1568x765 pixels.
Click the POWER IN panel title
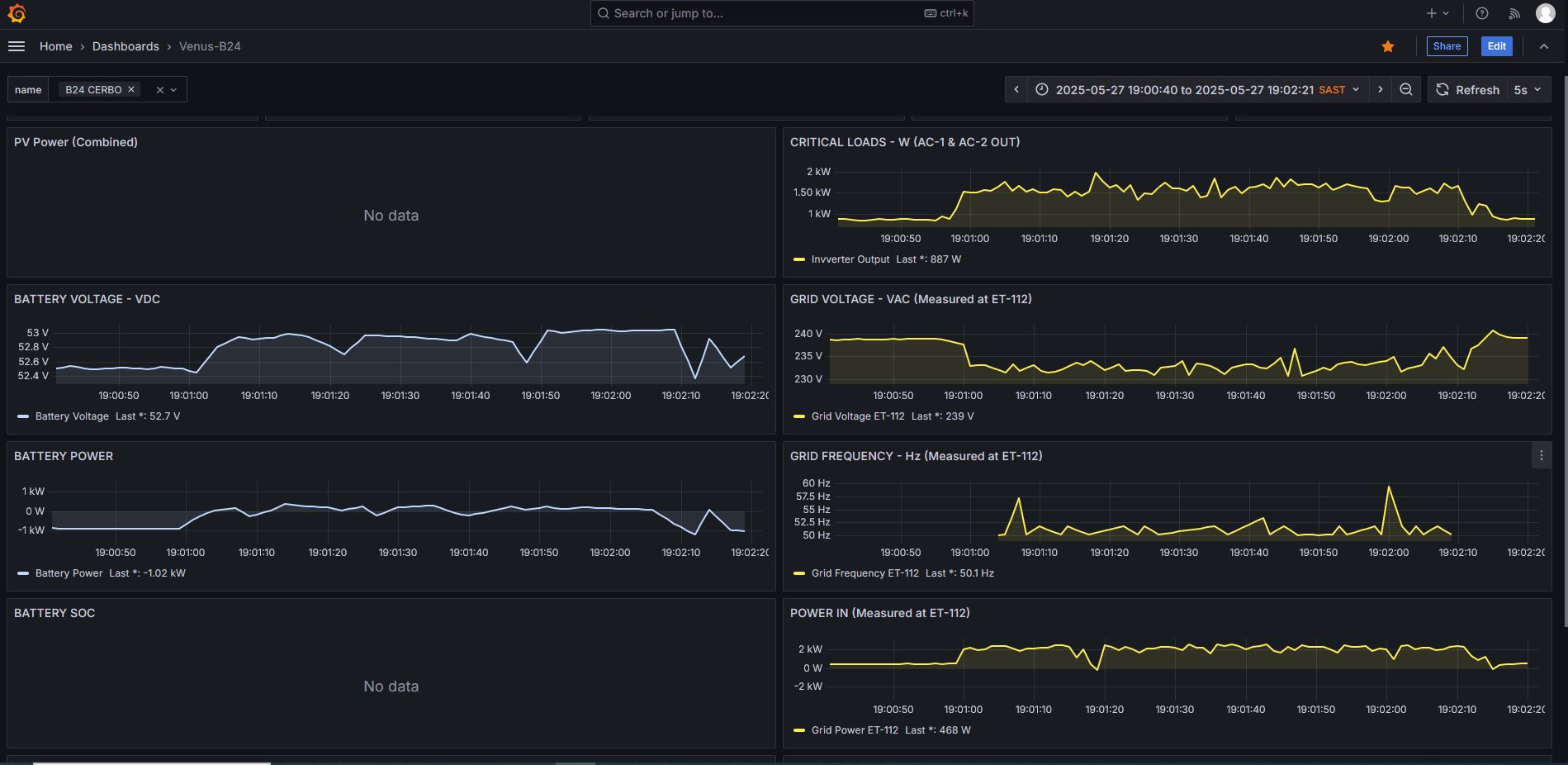(x=879, y=613)
